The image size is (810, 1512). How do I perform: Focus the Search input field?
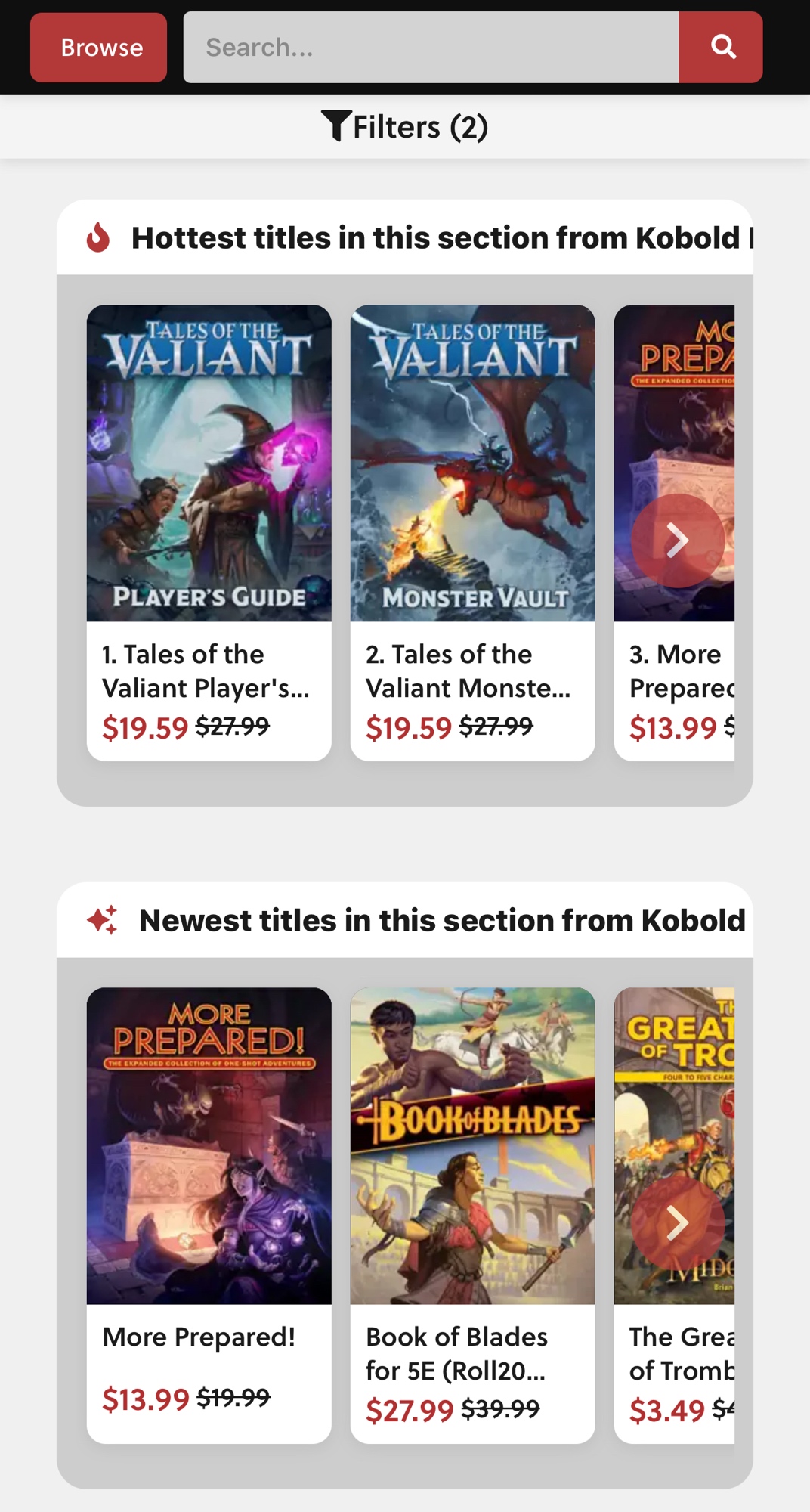(431, 47)
